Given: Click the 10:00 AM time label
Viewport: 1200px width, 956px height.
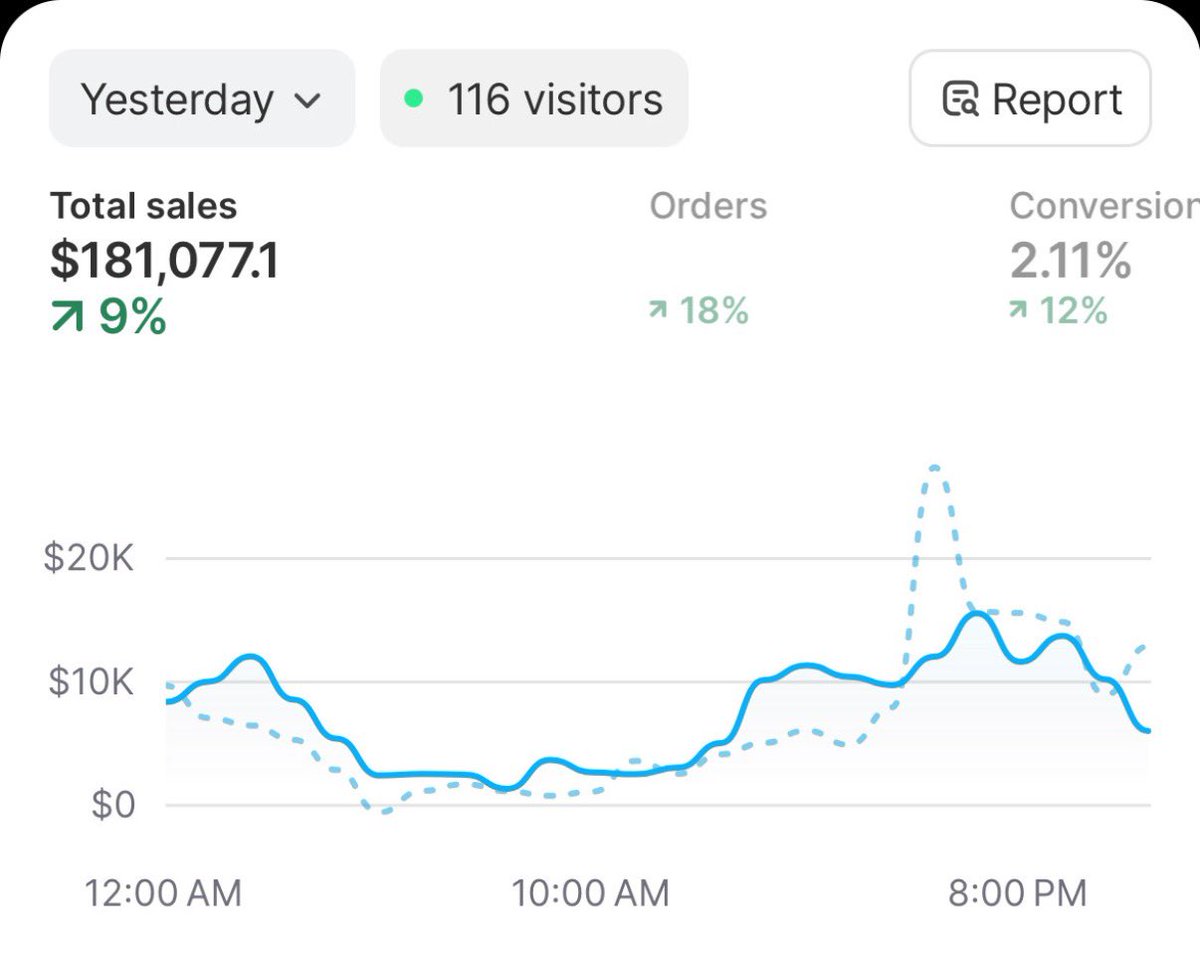Looking at the screenshot, I should pos(591,892).
